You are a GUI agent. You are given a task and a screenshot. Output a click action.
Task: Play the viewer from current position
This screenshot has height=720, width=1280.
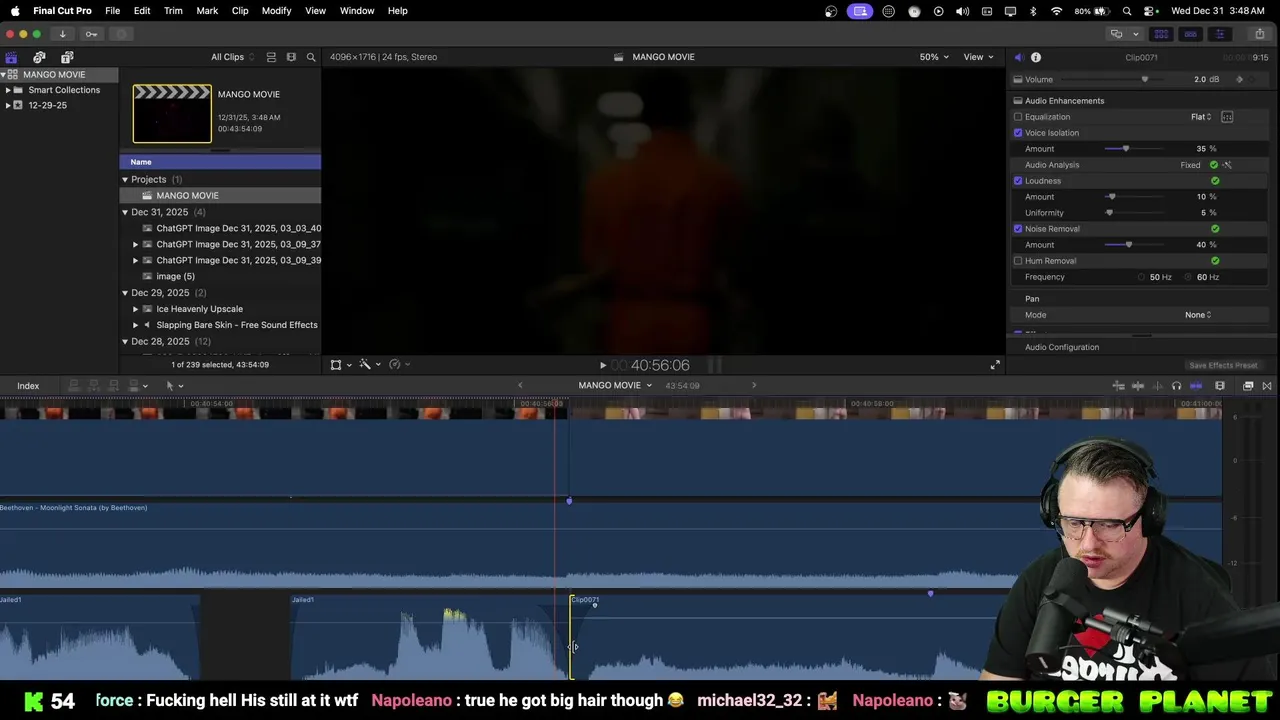coord(602,365)
